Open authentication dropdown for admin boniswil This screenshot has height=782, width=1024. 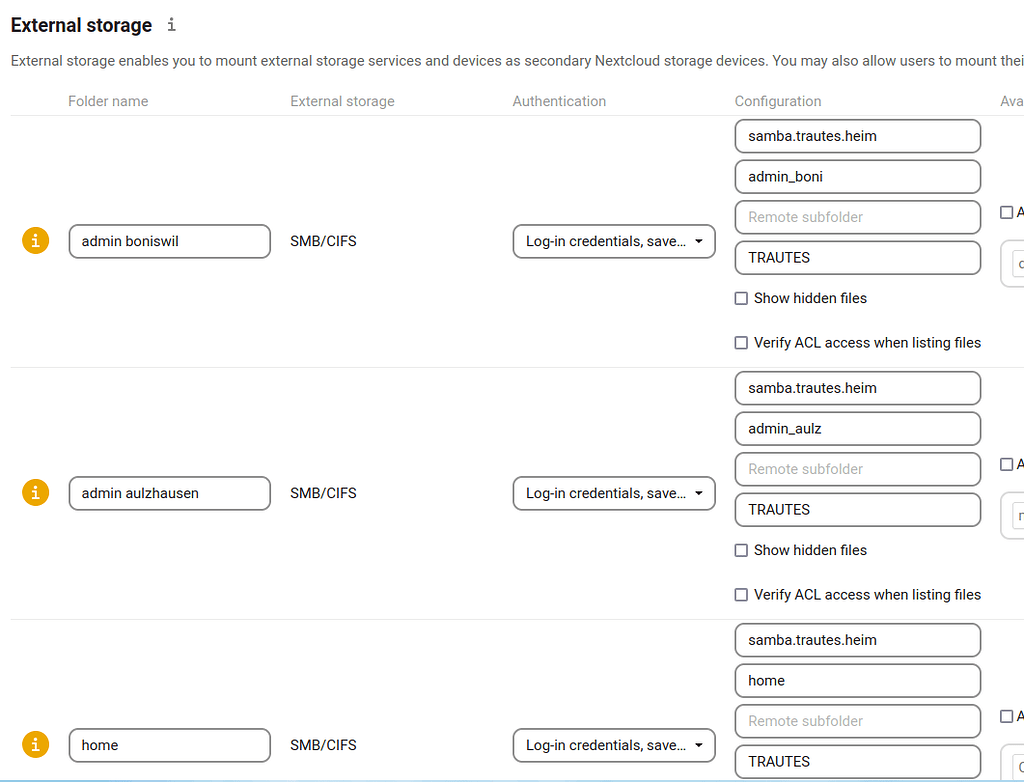[613, 241]
